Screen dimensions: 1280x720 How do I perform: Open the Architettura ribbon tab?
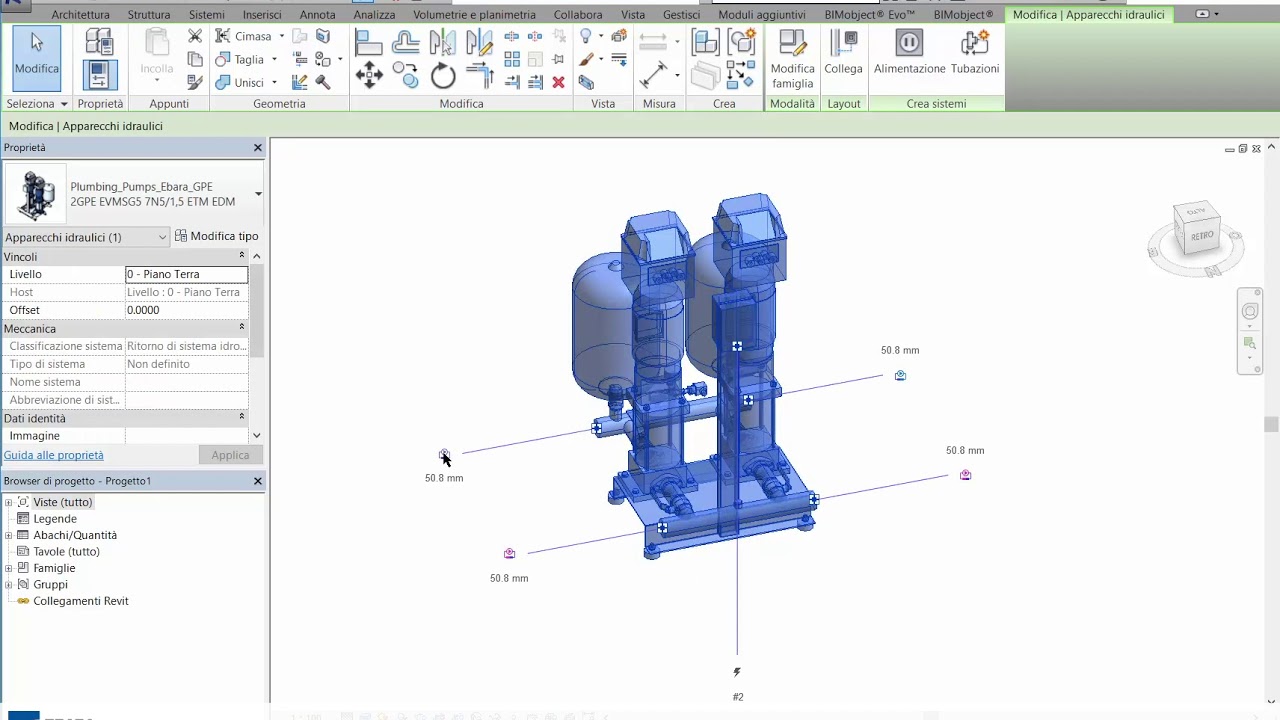[x=80, y=15]
